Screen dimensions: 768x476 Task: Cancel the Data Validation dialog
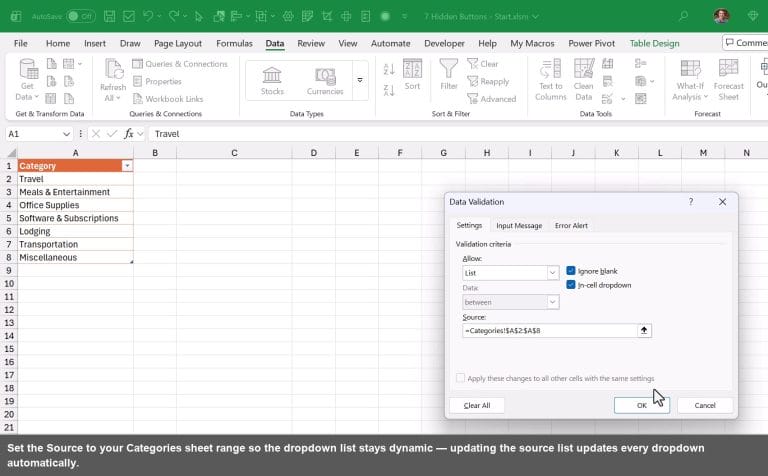pos(705,405)
